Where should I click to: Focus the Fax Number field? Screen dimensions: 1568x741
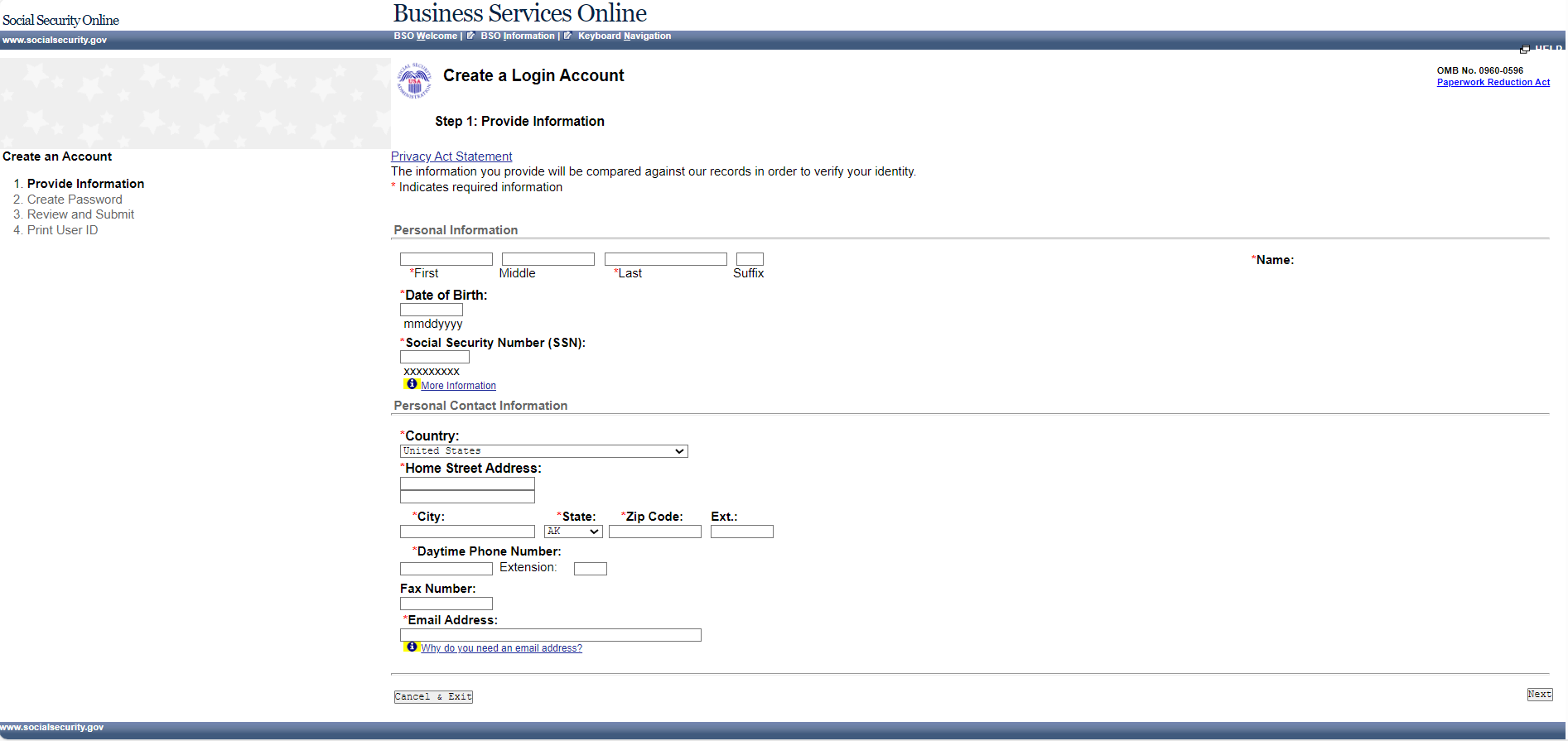click(446, 604)
